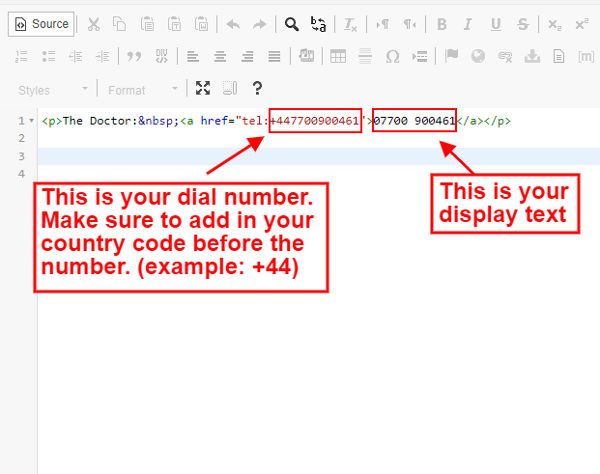This screenshot has width=600, height=474.
Task: Set text direction left-to-right
Action: coord(382,24)
